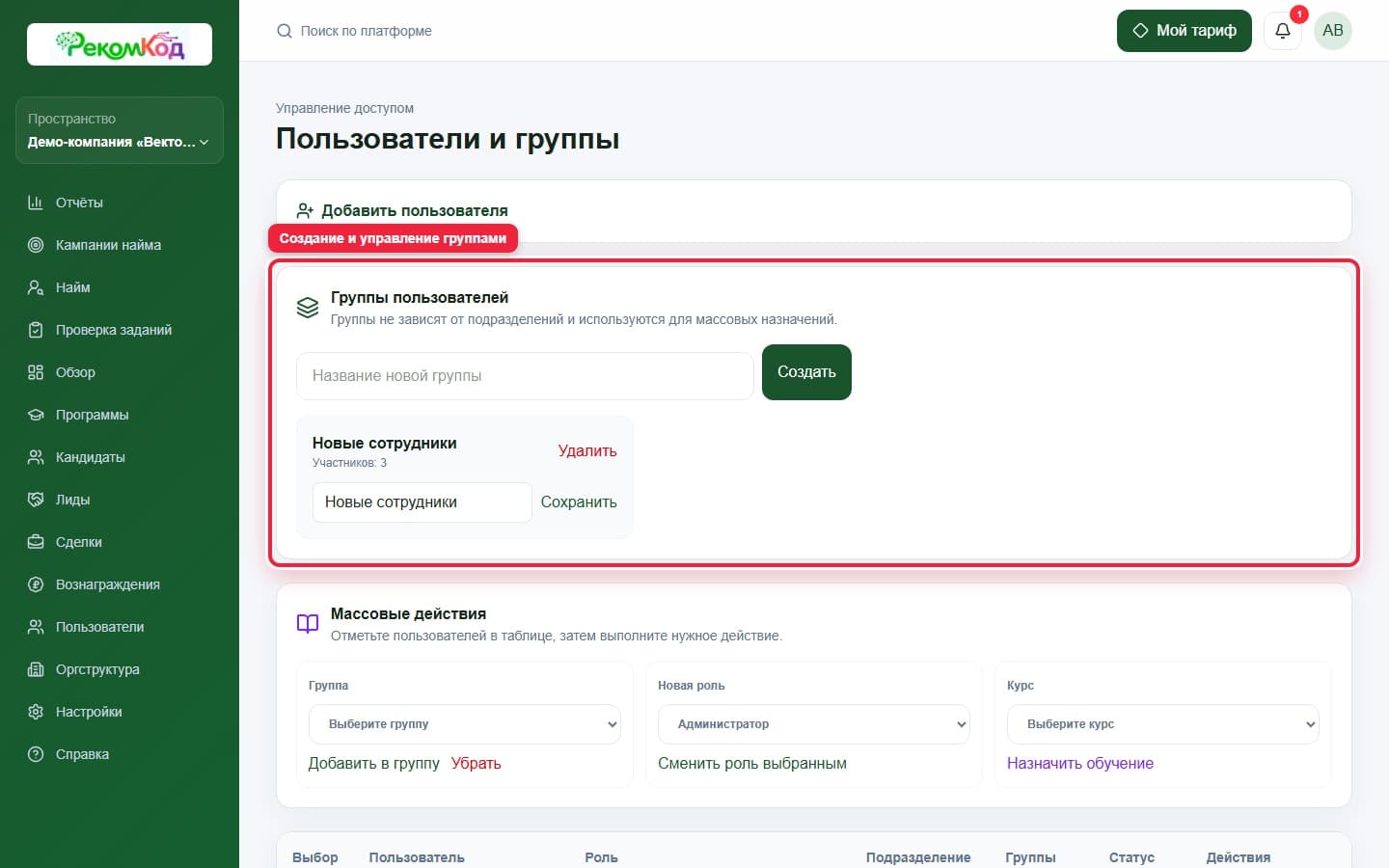Screen dimensions: 1389x868
Task: Open Оргструктура page
Action: (120, 669)
